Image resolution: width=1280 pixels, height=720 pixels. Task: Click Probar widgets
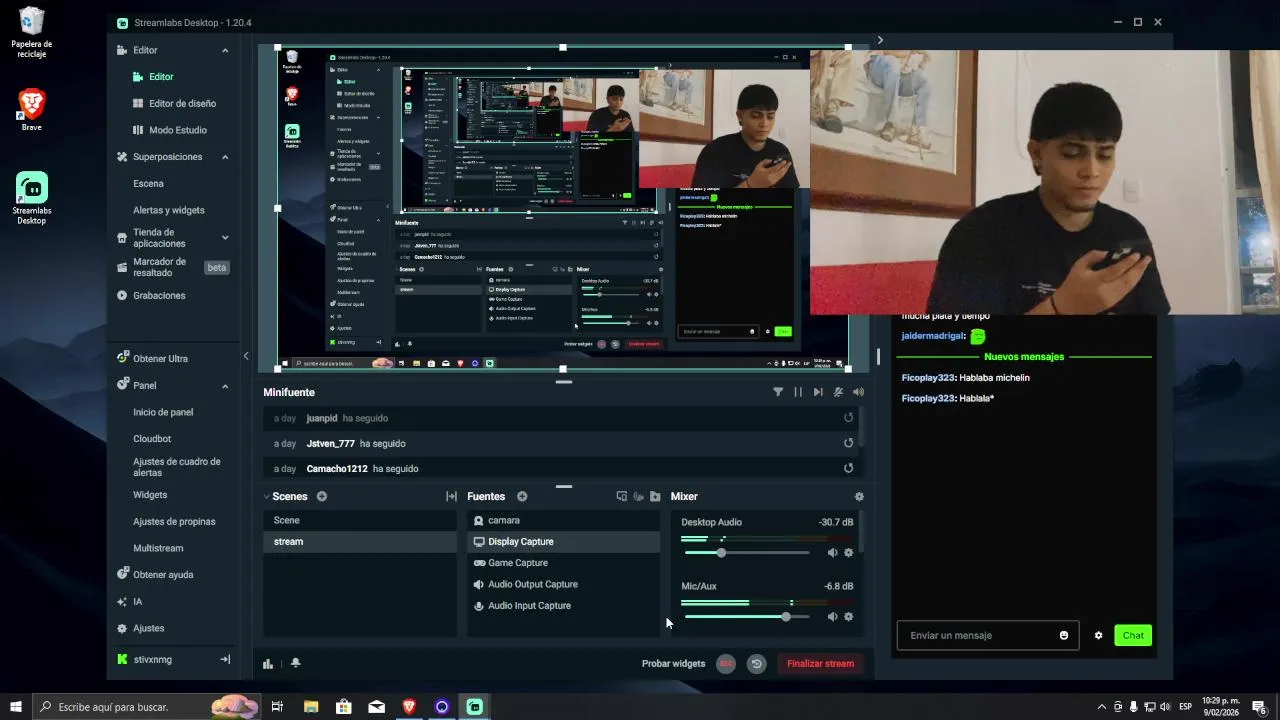tap(673, 664)
